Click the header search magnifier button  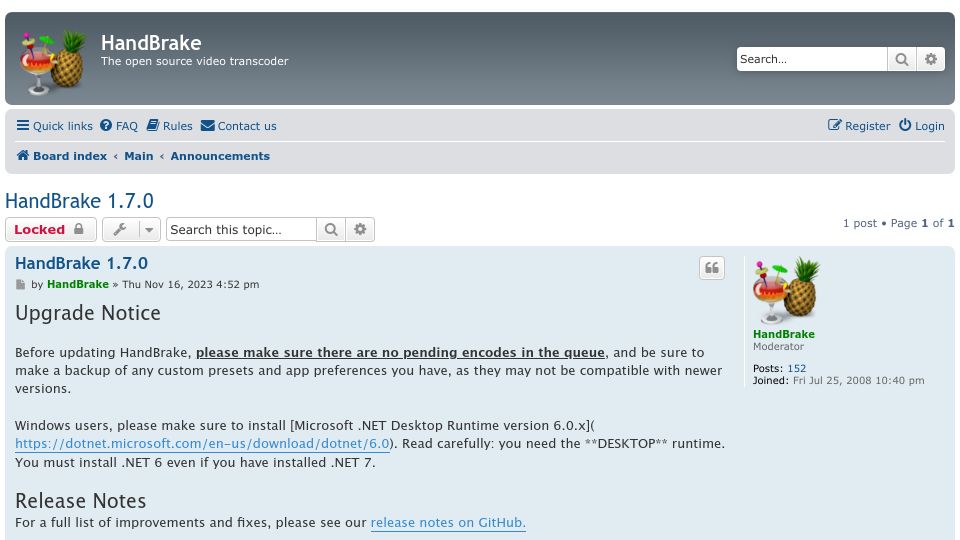(902, 59)
